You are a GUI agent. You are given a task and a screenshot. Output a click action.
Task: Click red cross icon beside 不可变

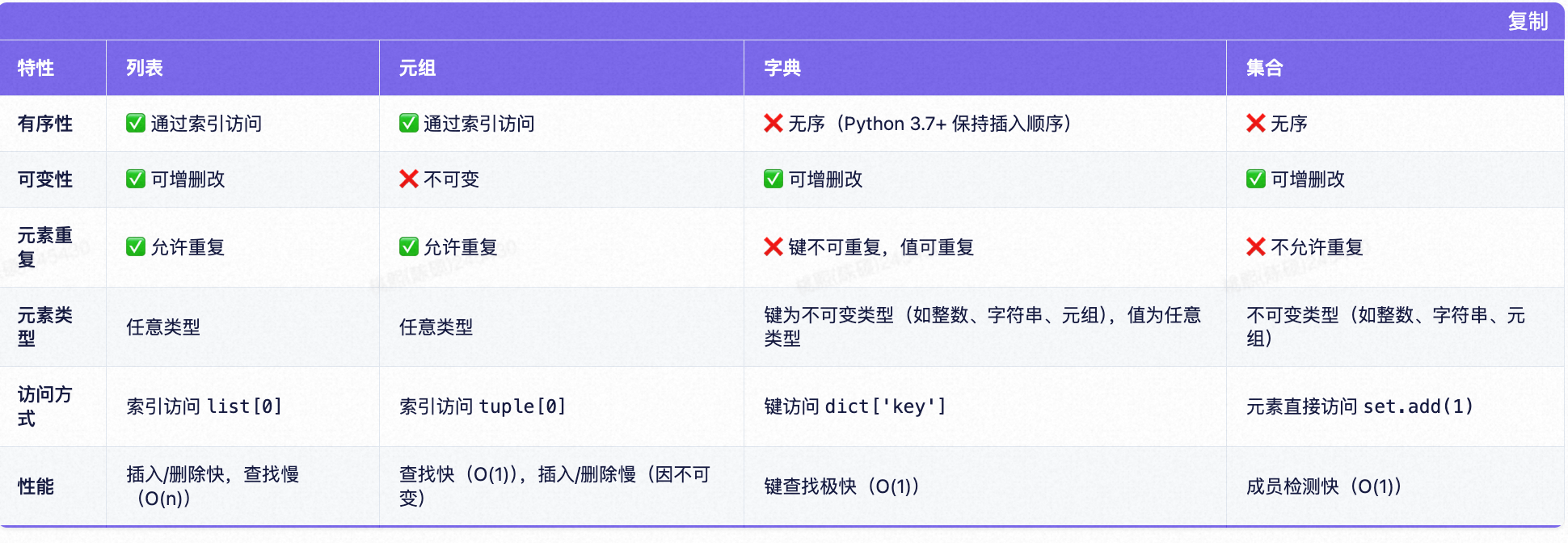point(409,179)
